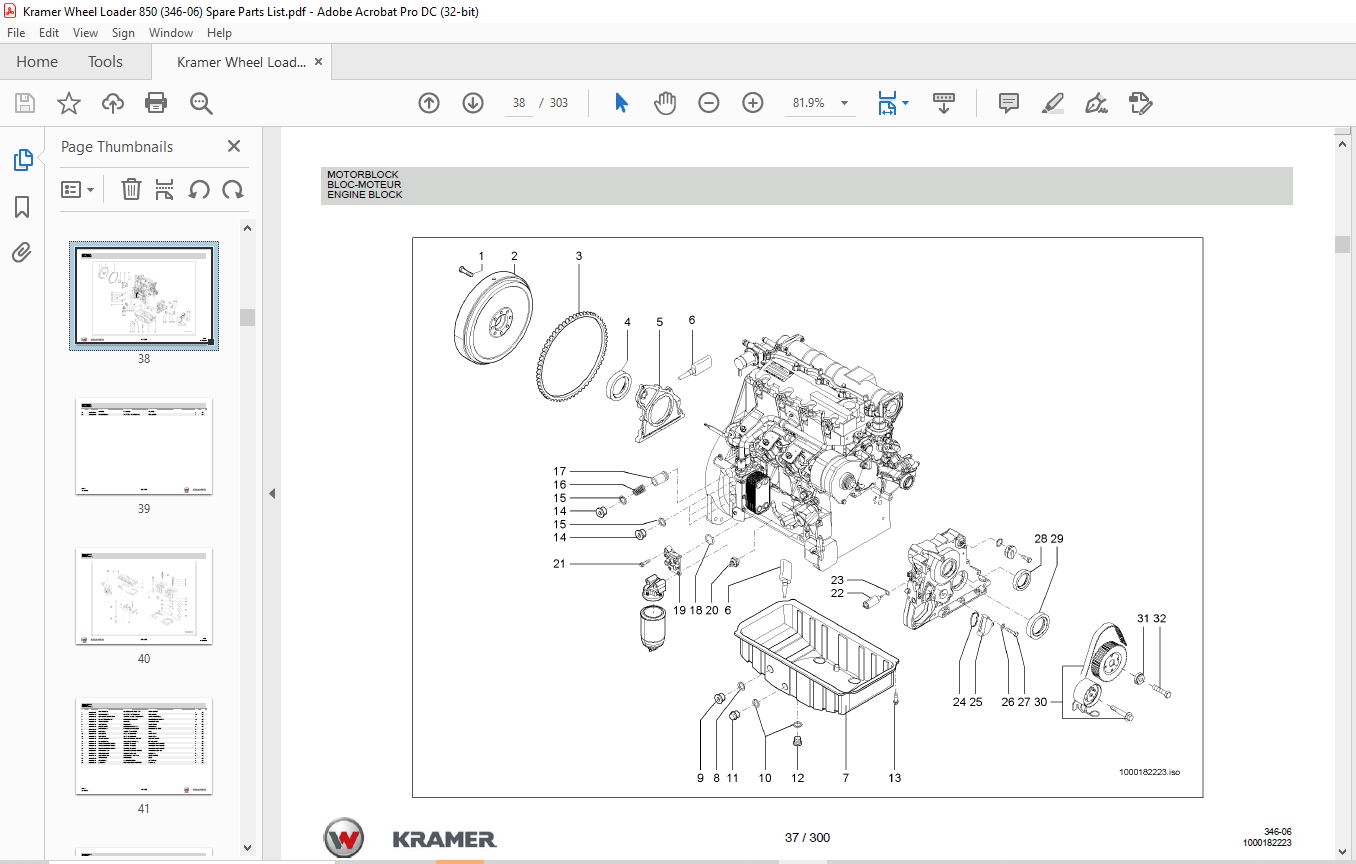Zoom out with the minus icon
1356x864 pixels.
[709, 103]
